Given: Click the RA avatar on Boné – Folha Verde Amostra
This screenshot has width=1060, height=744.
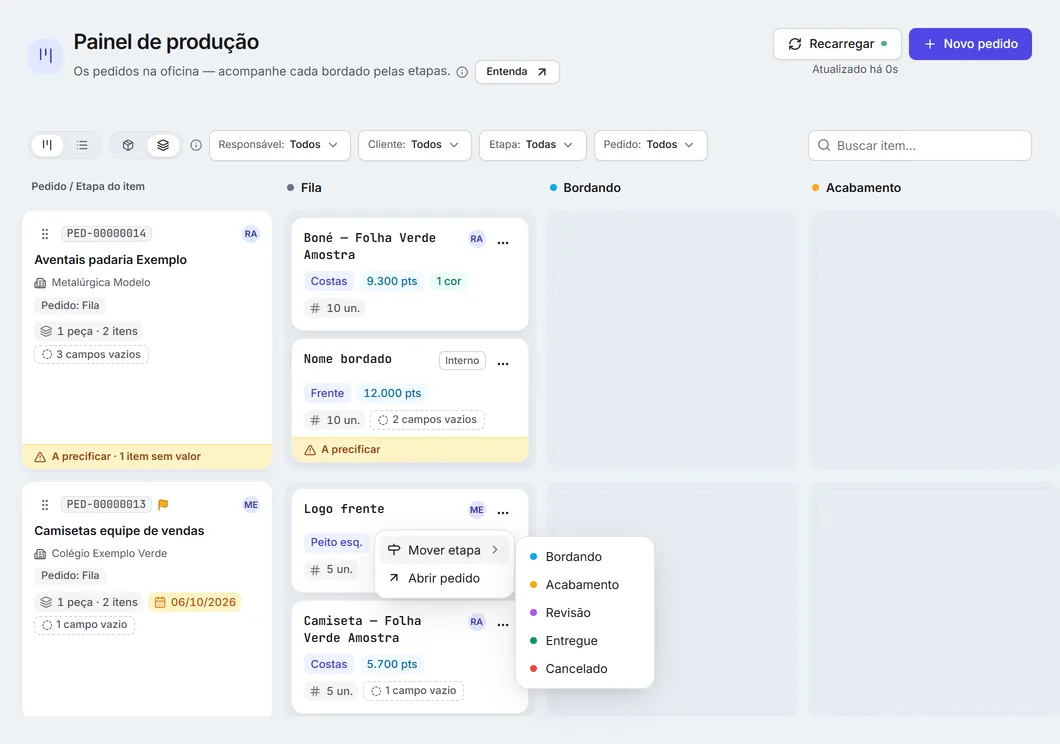Looking at the screenshot, I should click(x=477, y=239).
